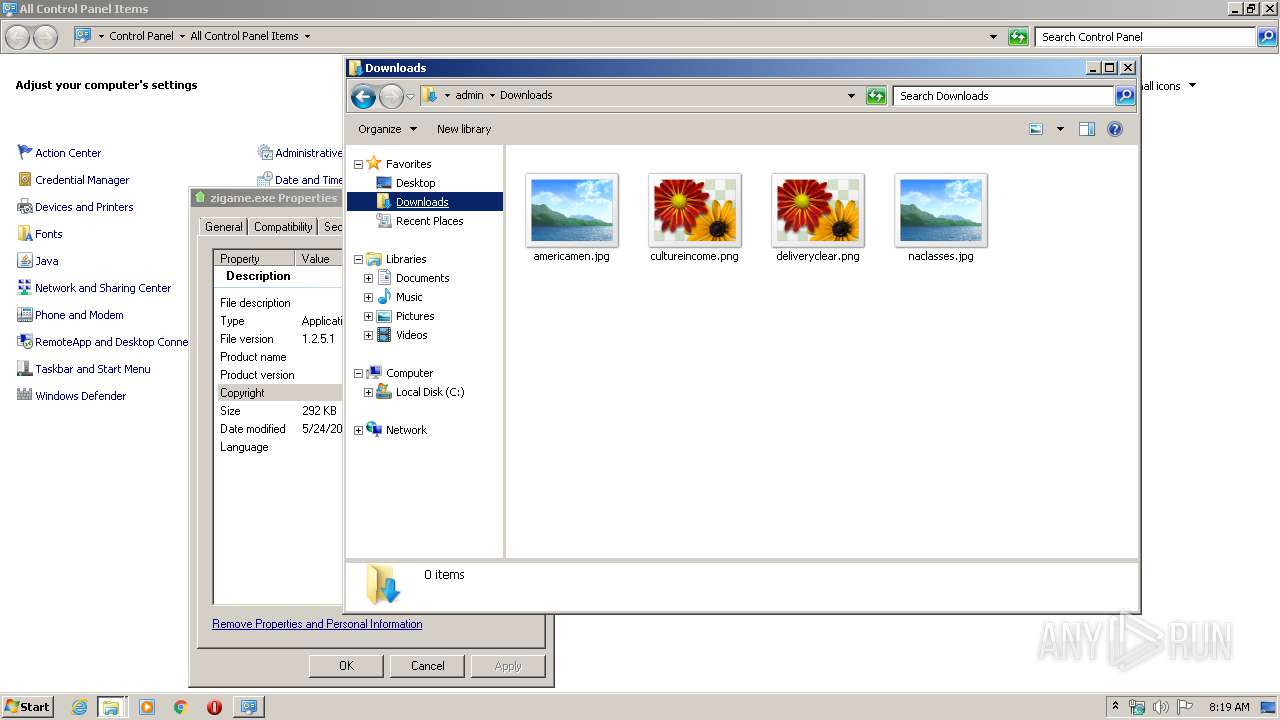Expand the Network tree node
This screenshot has width=1280, height=720.
(x=358, y=430)
